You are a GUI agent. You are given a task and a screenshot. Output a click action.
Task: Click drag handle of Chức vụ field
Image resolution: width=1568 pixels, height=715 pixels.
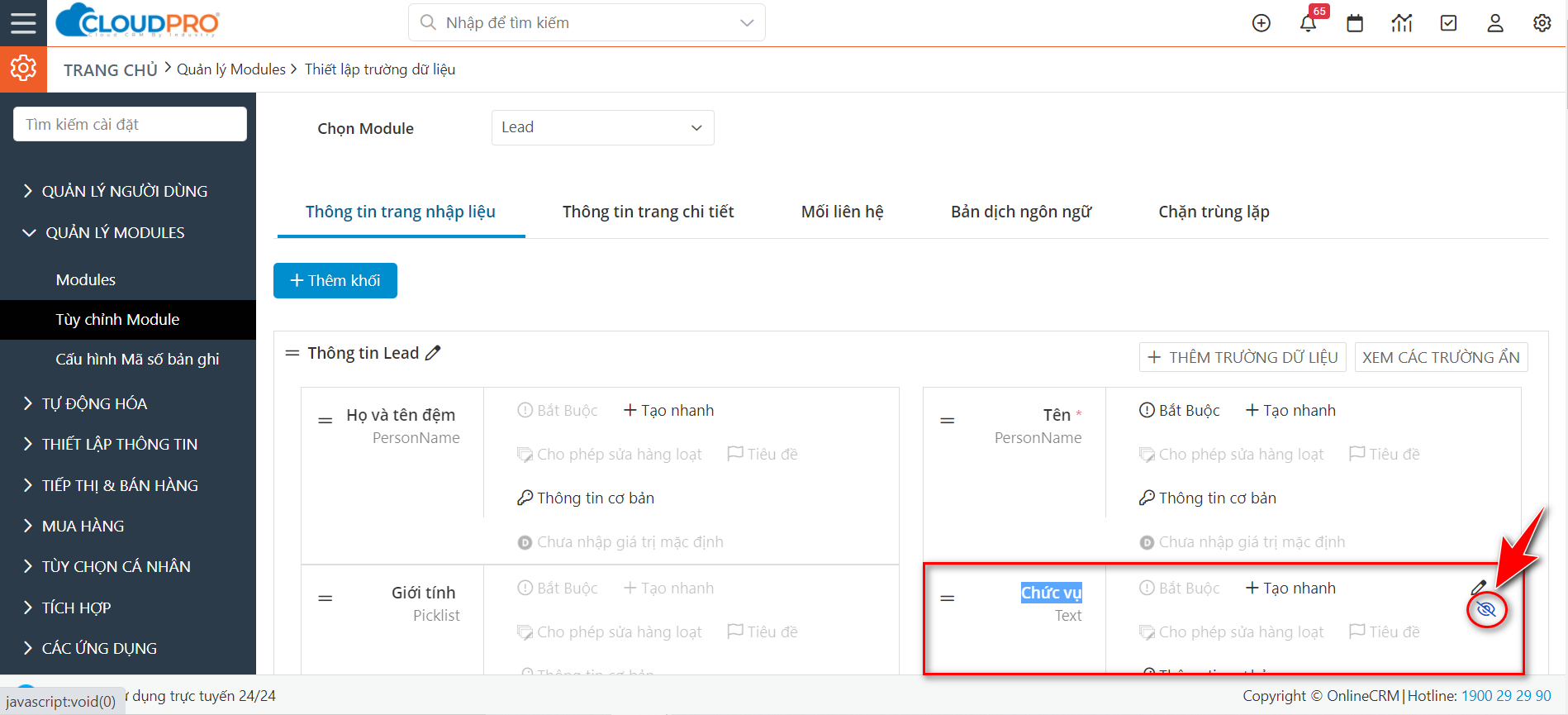[x=948, y=598]
